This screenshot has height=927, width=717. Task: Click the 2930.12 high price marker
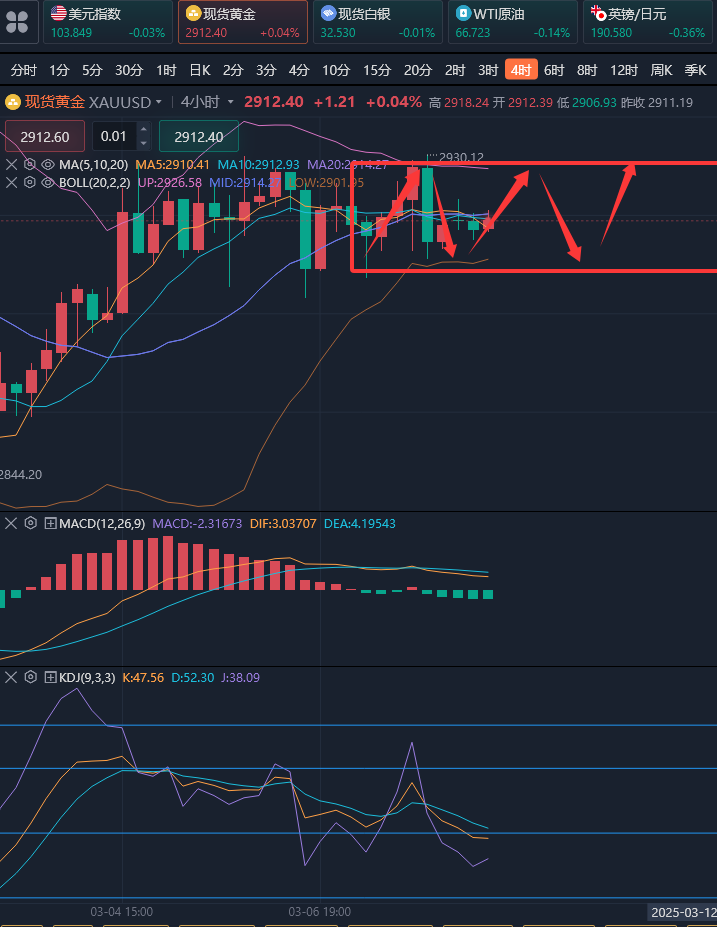461,157
